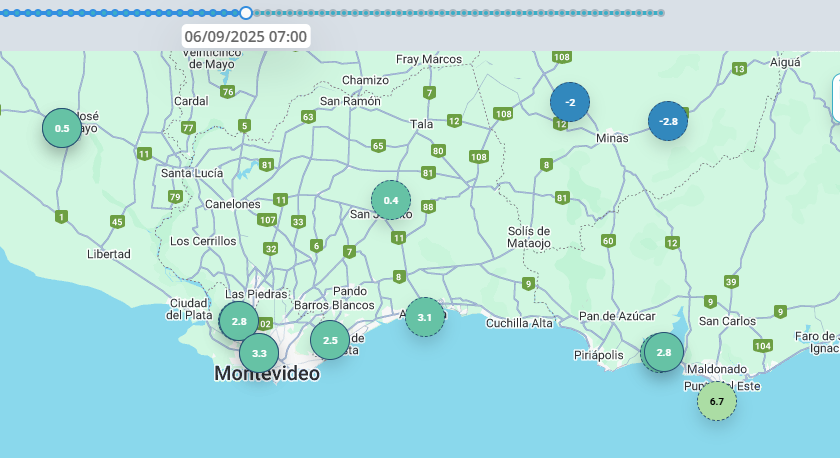Click the 06/09/2025 07:00 date tooltip
This screenshot has width=840, height=458.
point(246,36)
